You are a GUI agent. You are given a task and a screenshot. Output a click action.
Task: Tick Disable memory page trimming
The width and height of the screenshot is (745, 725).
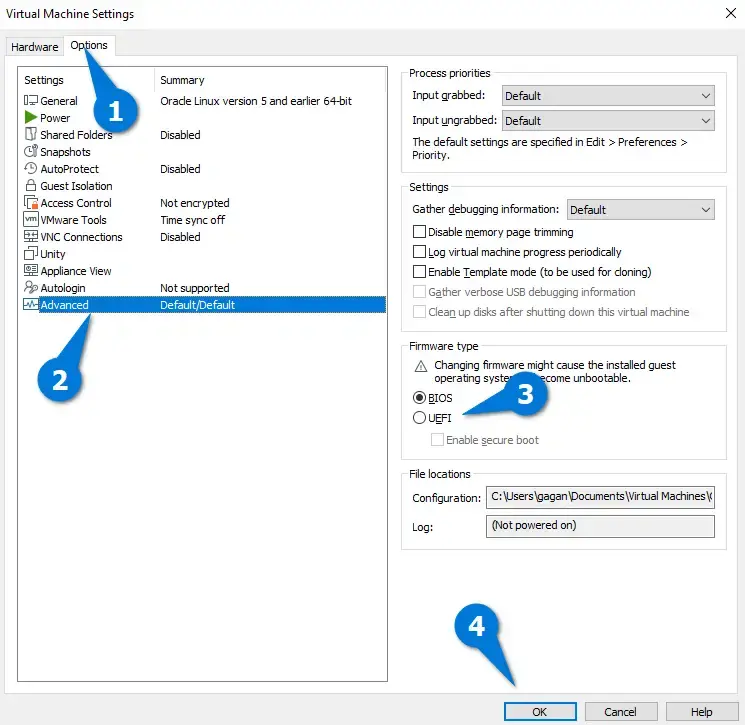pyautogui.click(x=419, y=232)
